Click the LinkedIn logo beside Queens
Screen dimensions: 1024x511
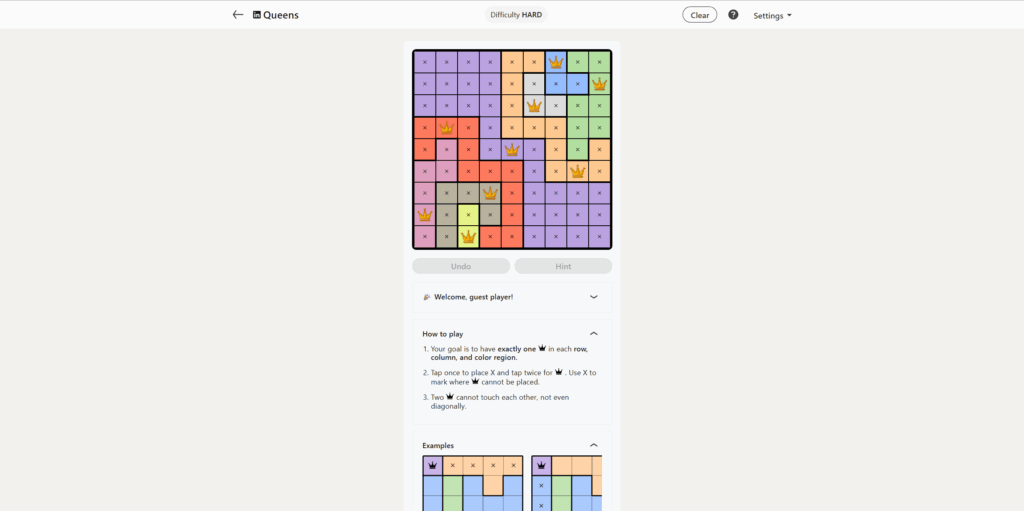coord(257,15)
